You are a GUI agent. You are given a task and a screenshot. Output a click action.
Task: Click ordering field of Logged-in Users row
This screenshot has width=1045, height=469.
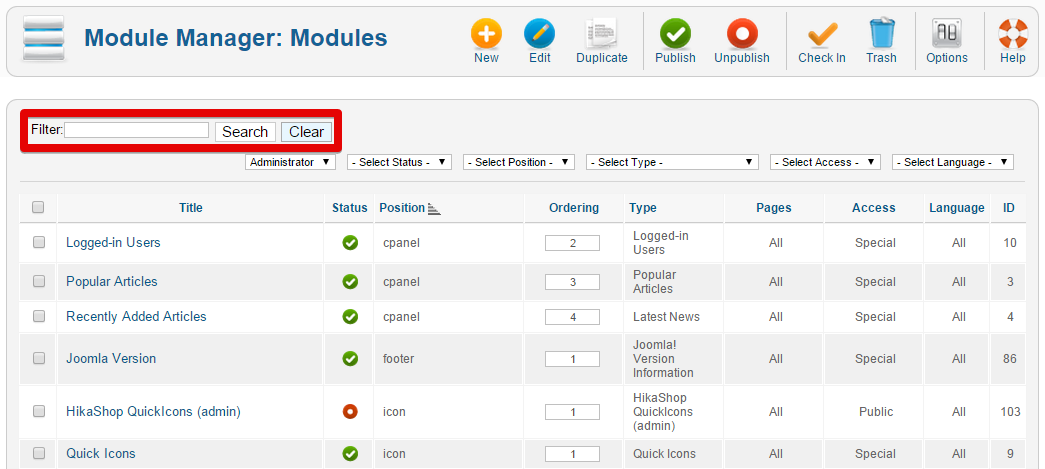572,243
